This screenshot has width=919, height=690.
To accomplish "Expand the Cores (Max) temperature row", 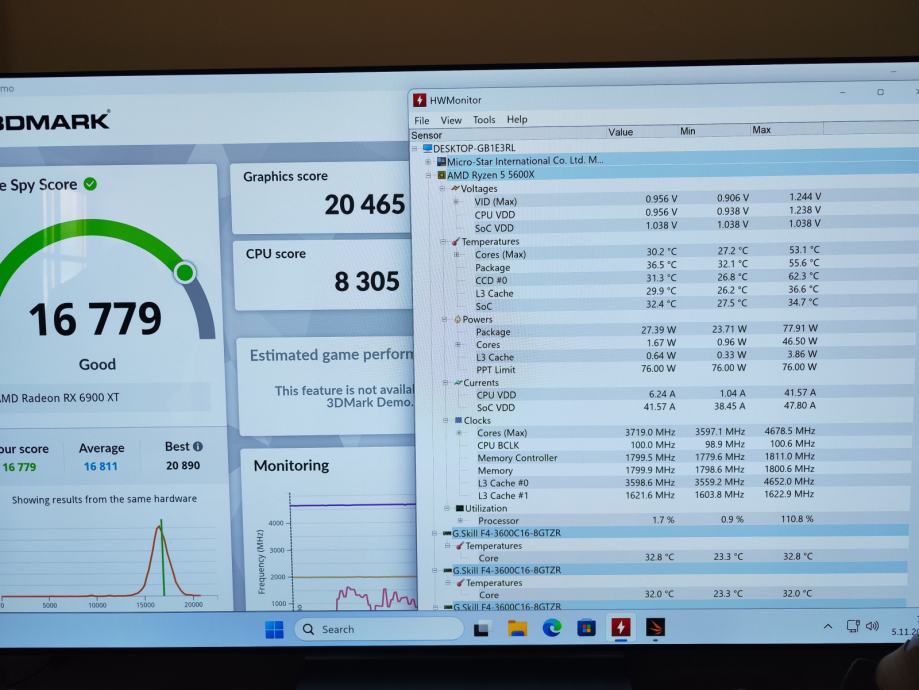I will tap(457, 254).
